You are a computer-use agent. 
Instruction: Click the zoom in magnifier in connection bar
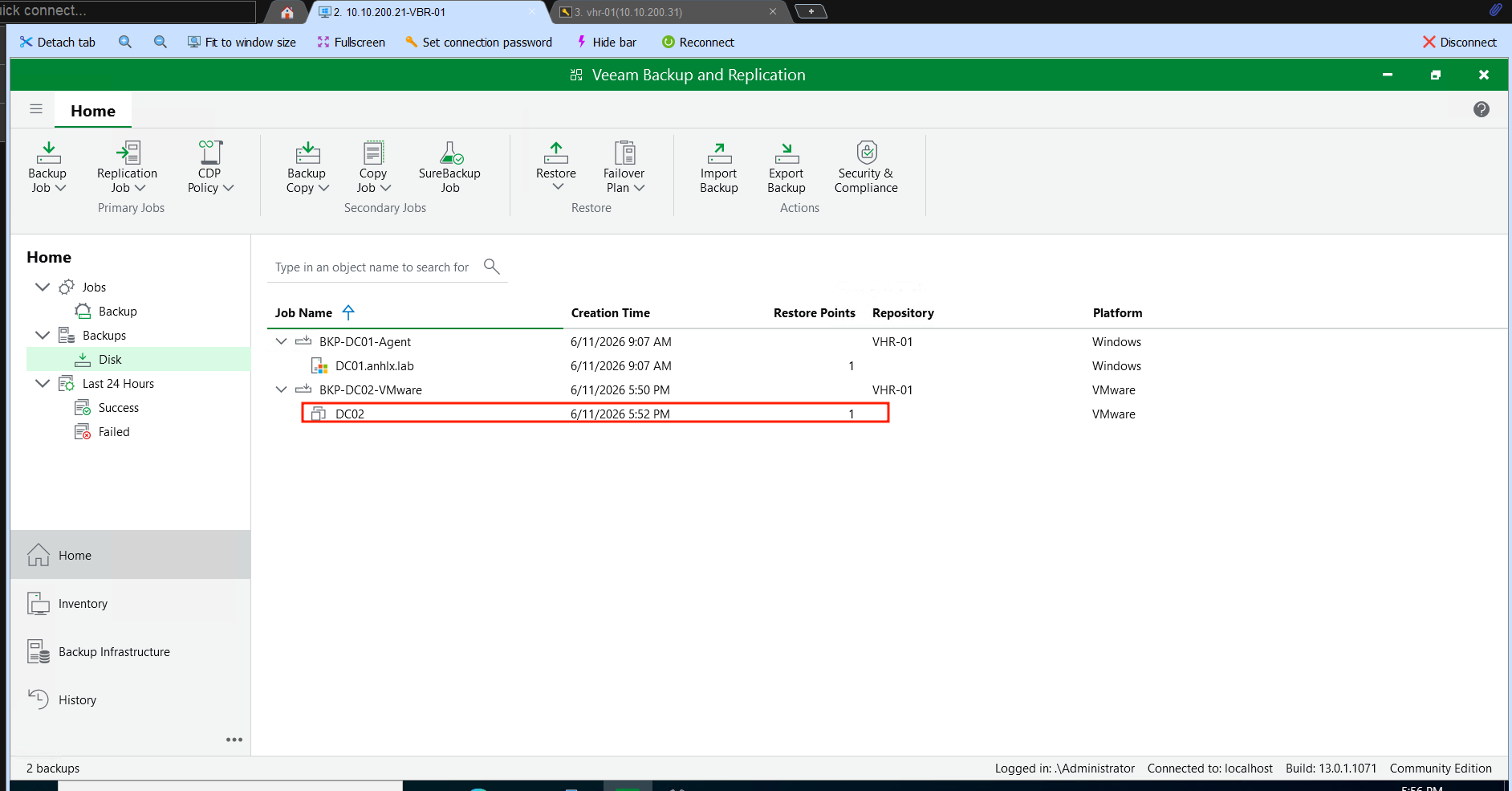[125, 42]
